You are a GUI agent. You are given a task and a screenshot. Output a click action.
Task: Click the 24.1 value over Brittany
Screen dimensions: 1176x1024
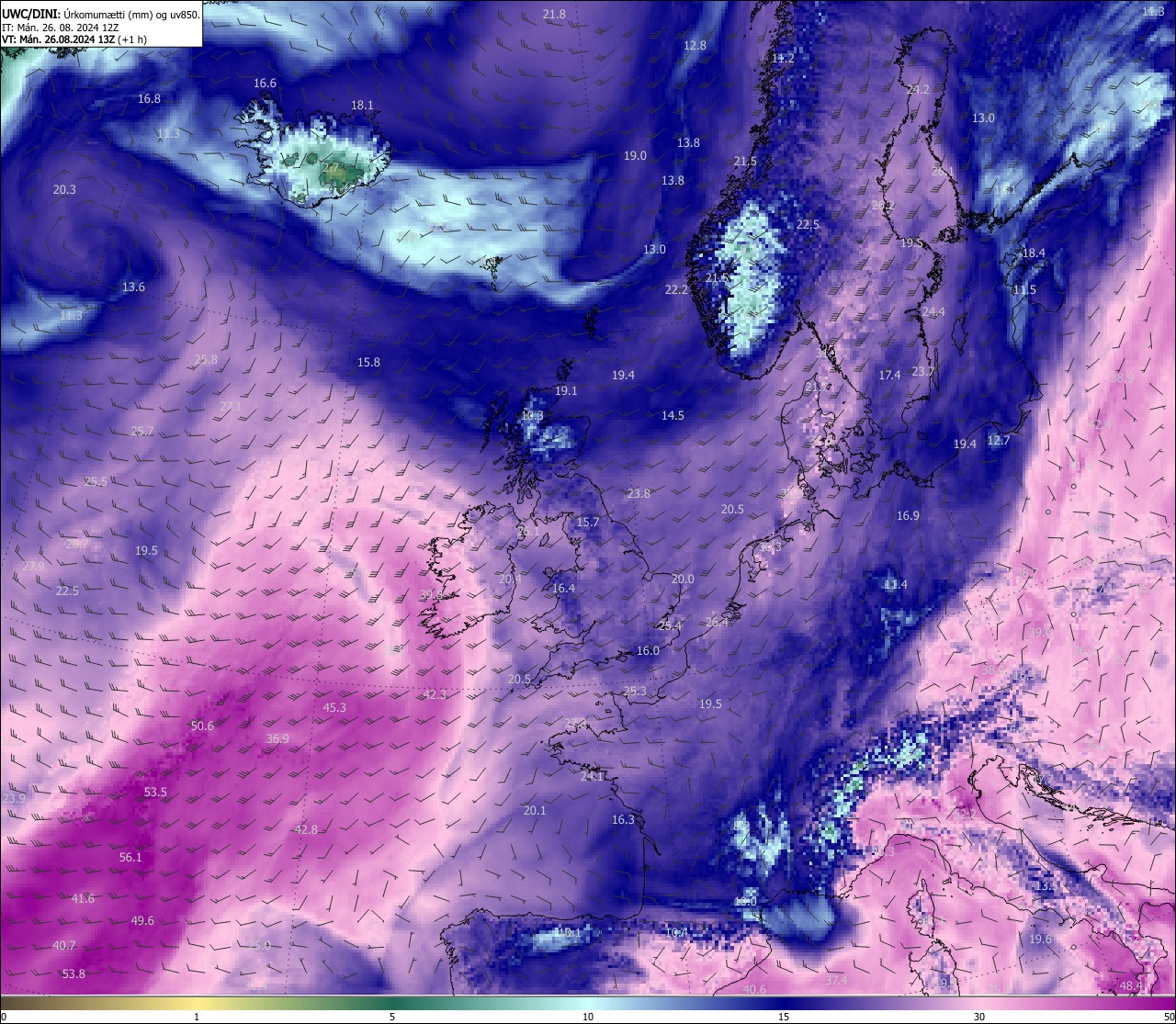pos(593,777)
